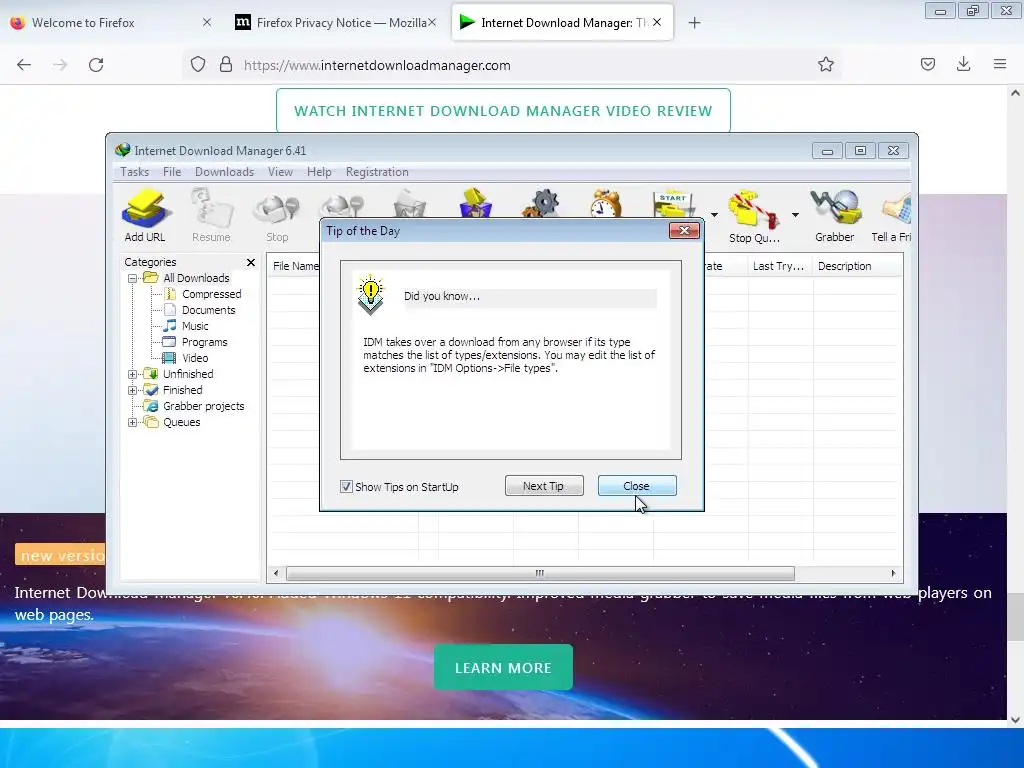1024x768 pixels.
Task: Open the Tasks menu
Action: [x=135, y=172]
